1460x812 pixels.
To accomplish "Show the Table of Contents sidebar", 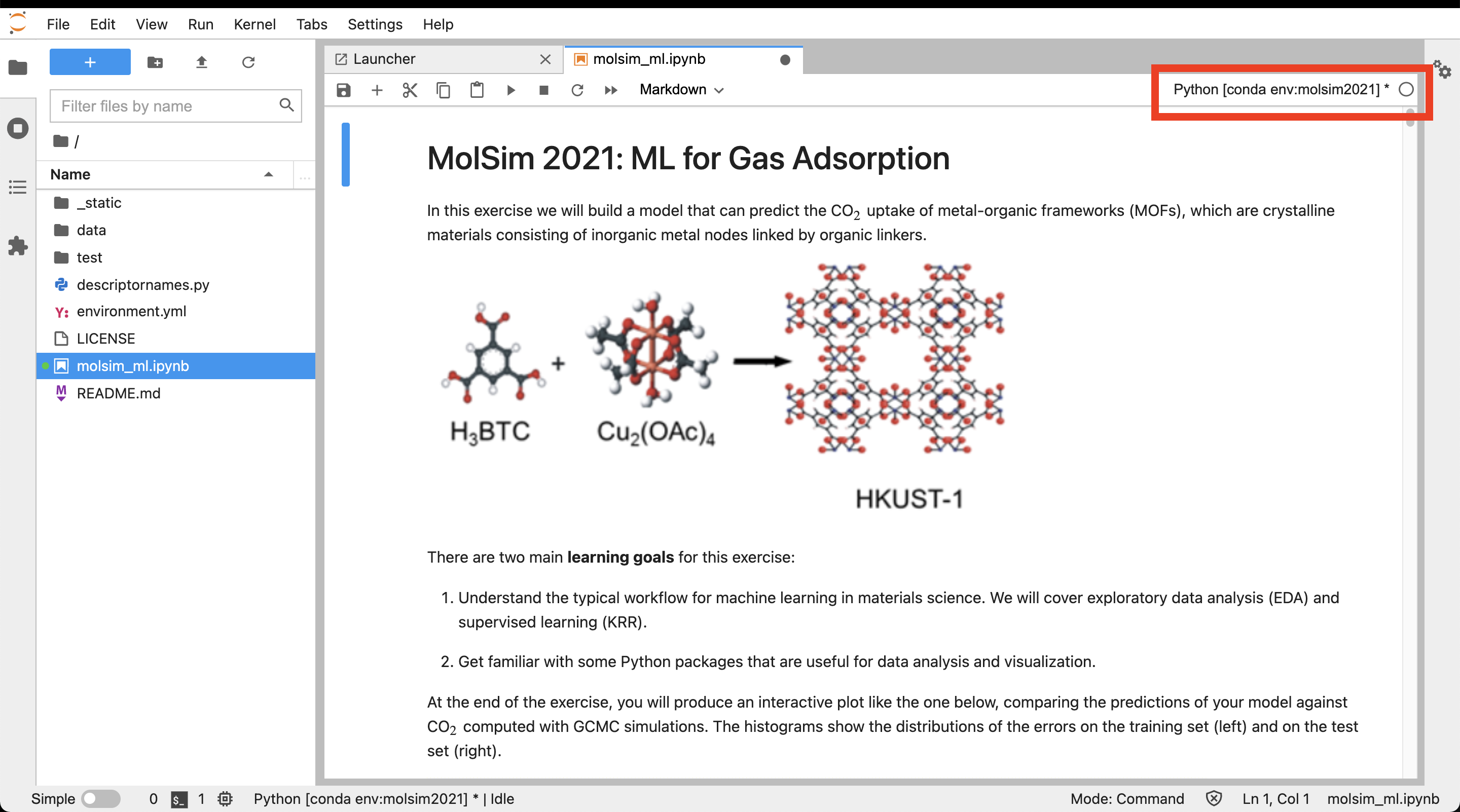I will 18,187.
